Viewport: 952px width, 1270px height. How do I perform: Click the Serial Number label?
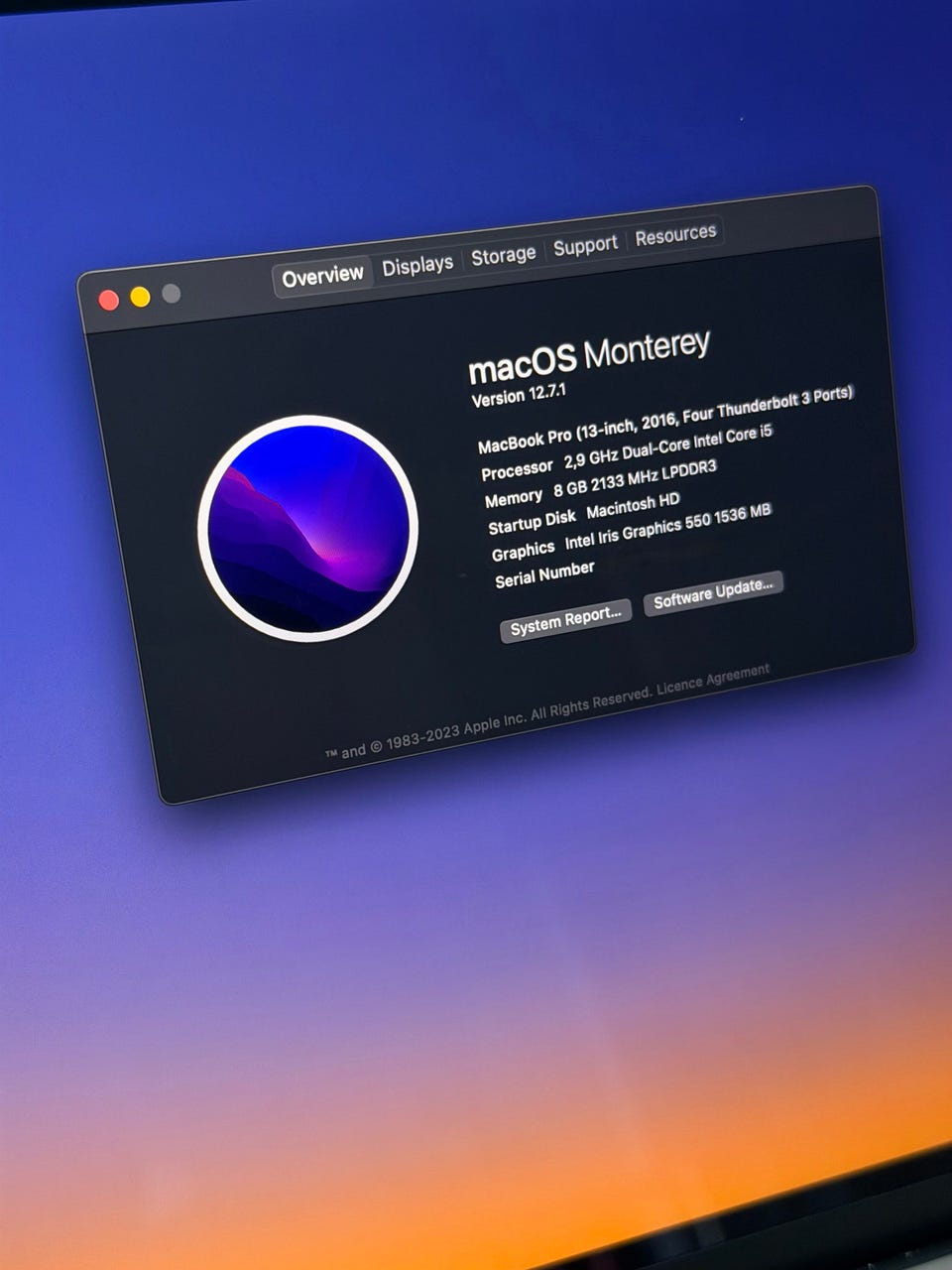pos(544,573)
